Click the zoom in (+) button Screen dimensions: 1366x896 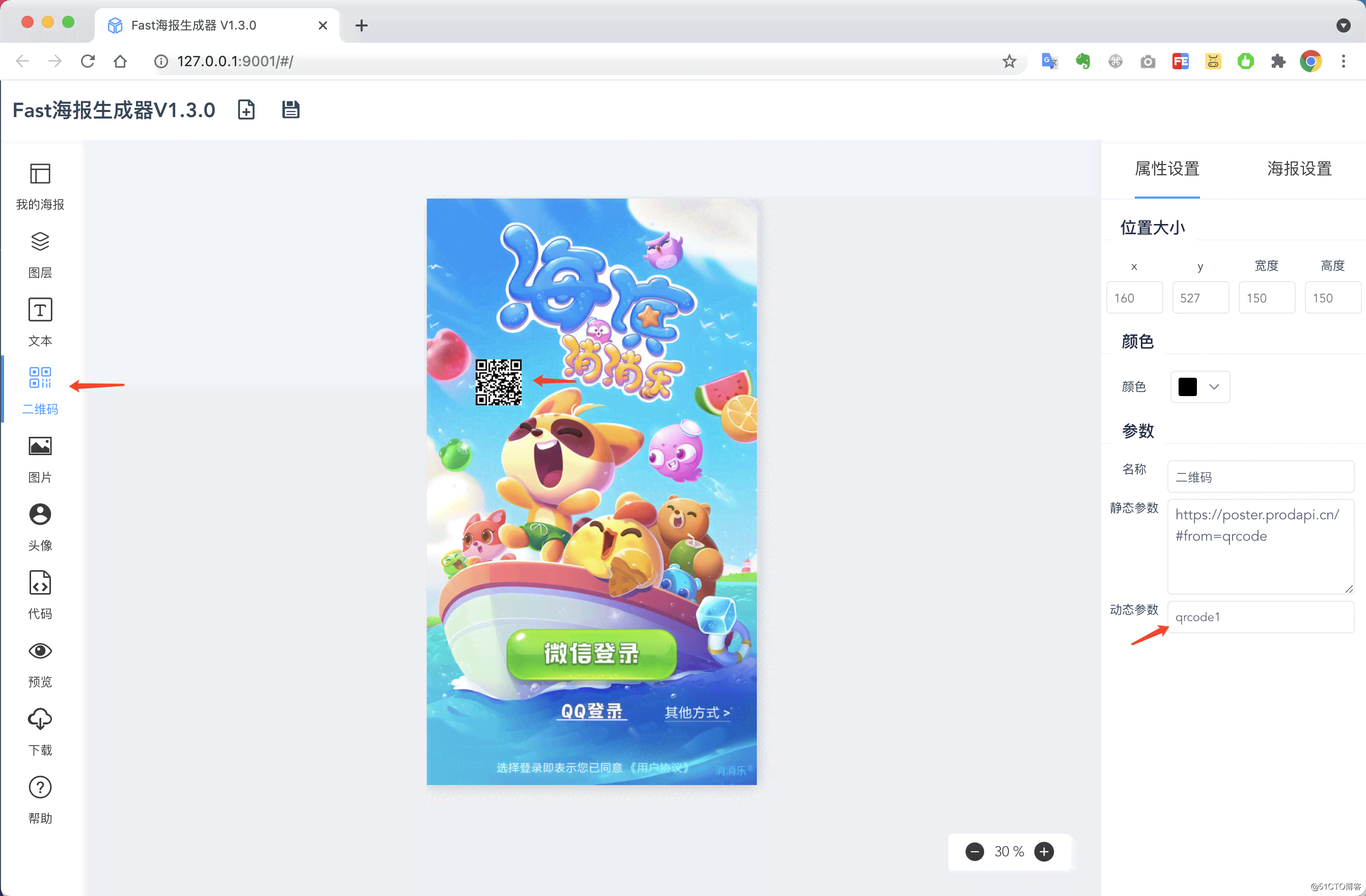1043,852
